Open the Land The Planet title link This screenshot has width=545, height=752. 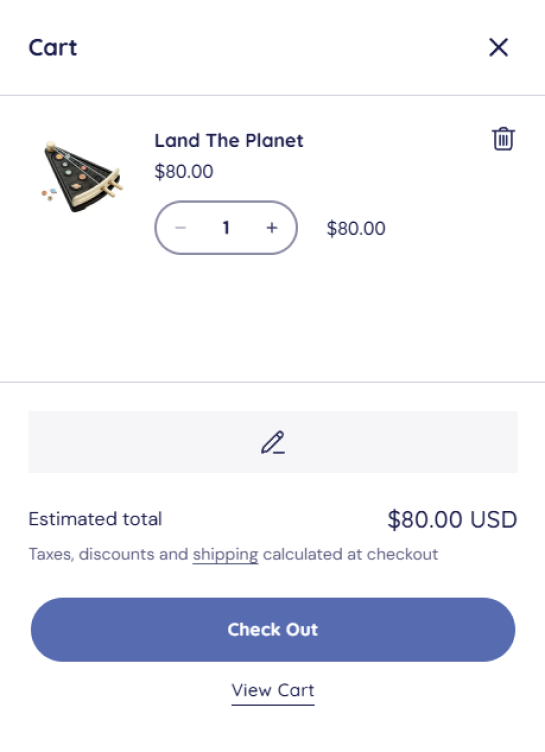tap(229, 141)
